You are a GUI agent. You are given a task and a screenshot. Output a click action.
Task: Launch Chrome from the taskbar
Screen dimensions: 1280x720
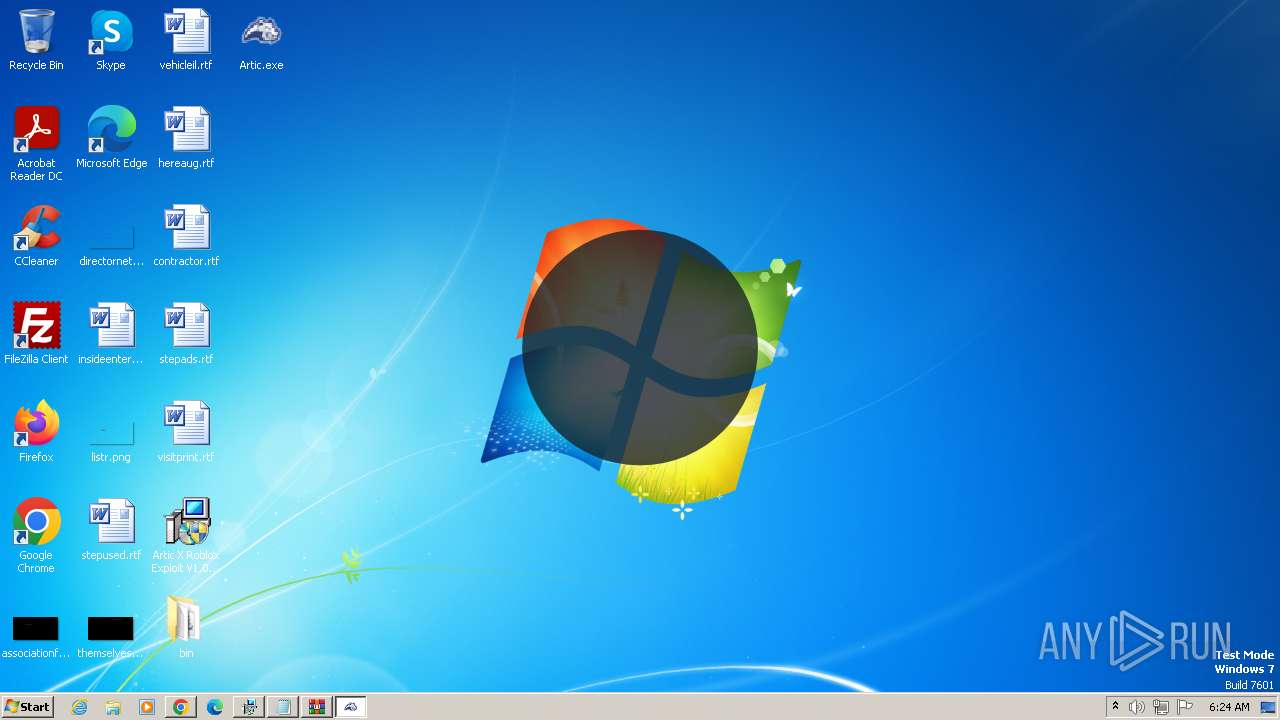[x=181, y=707]
